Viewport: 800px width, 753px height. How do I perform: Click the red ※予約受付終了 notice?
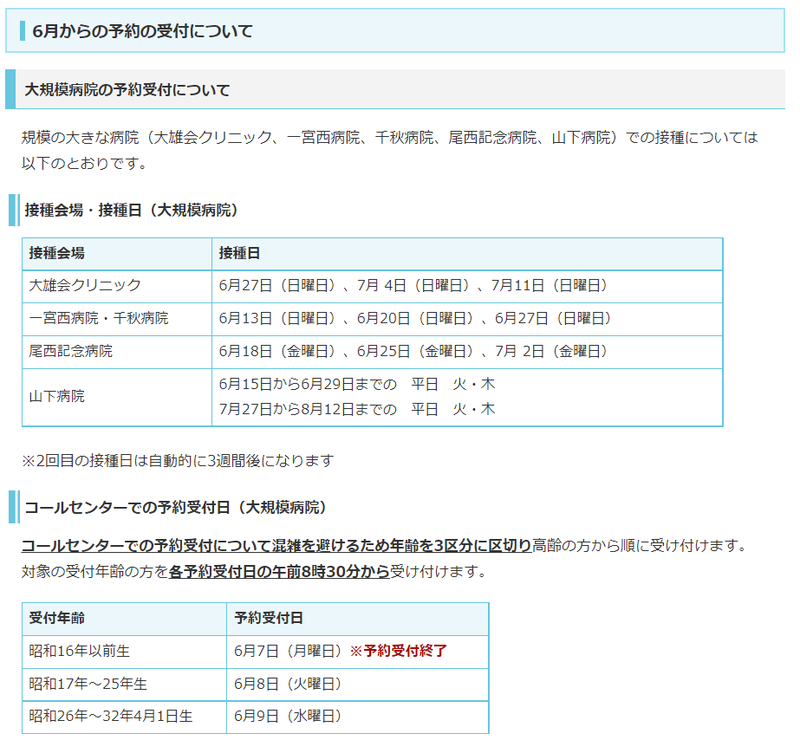click(x=398, y=651)
